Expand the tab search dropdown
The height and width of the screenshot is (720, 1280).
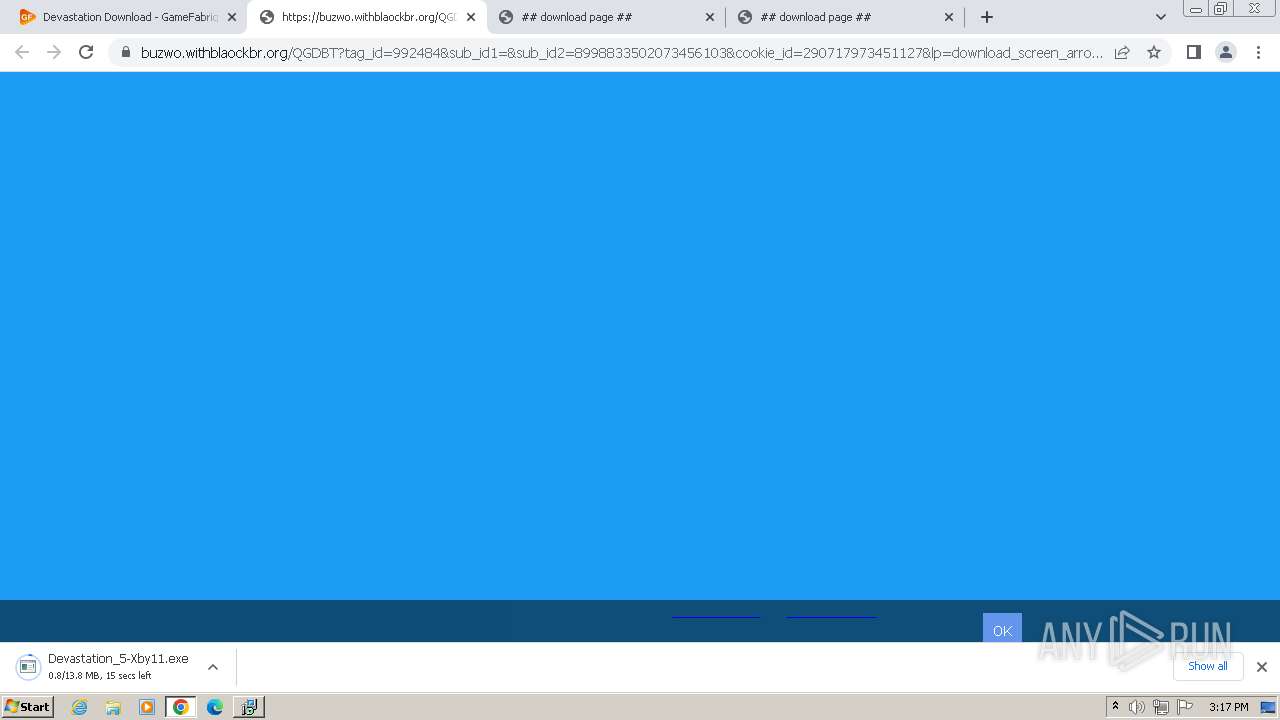coord(1160,17)
